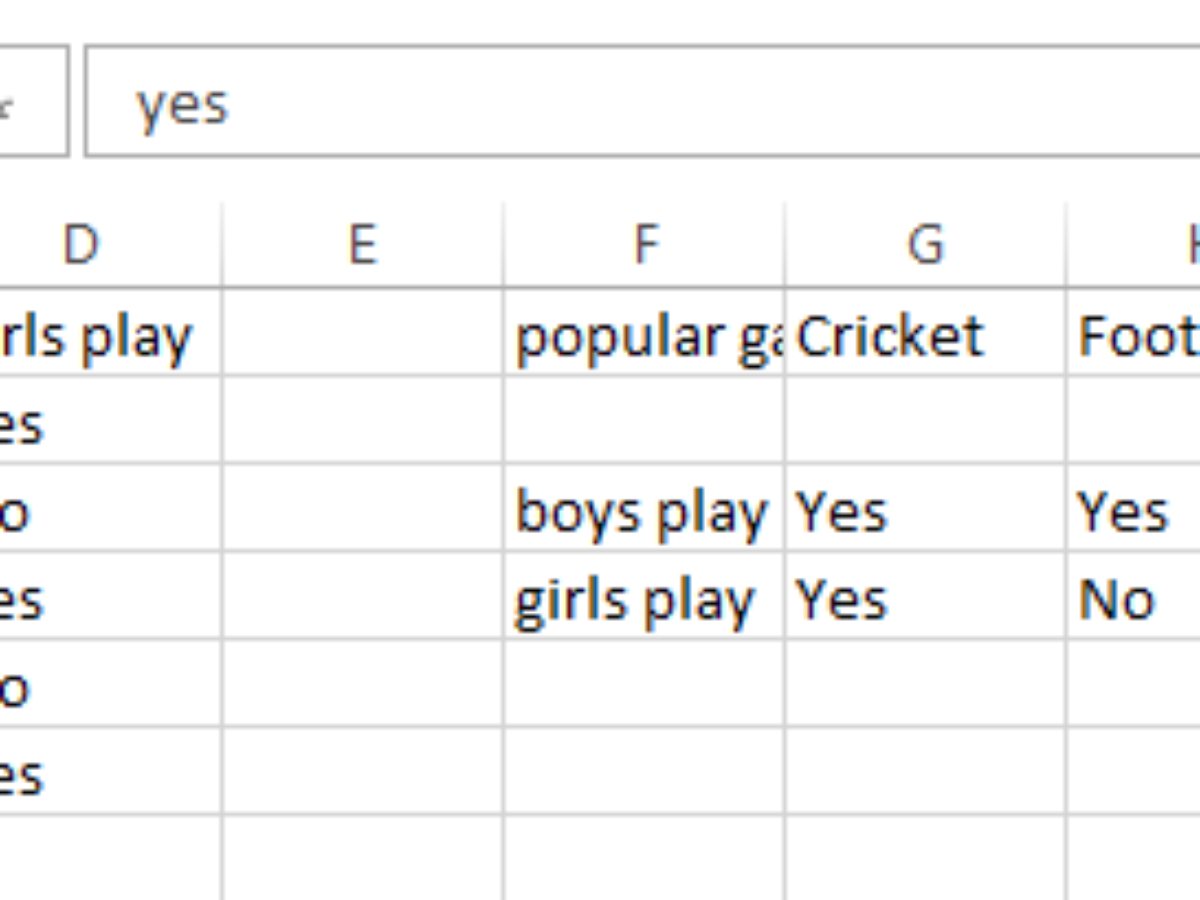Select the 'popular ga' cell in column F

645,336
